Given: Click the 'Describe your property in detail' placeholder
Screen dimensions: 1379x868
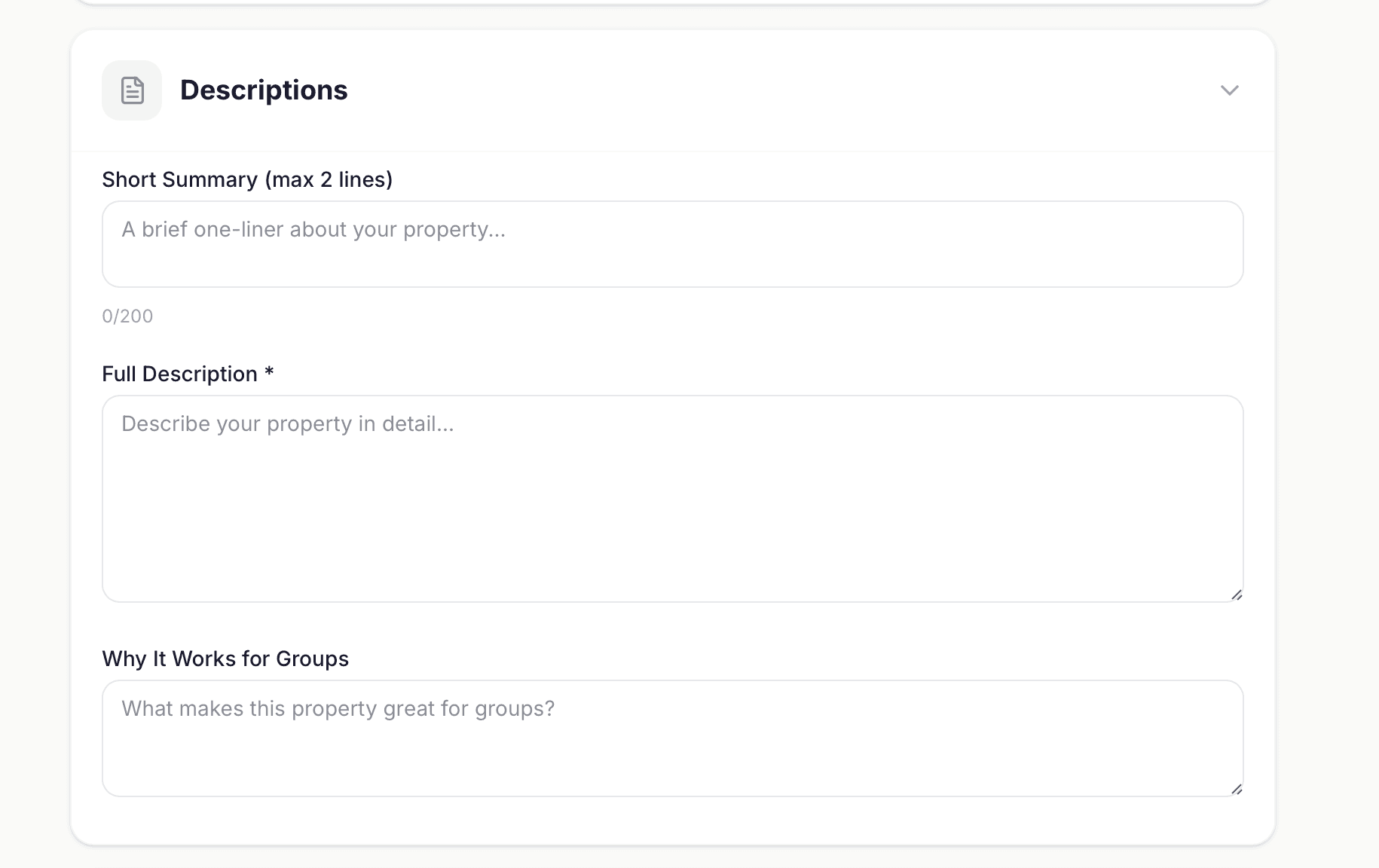Looking at the screenshot, I should pos(287,424).
